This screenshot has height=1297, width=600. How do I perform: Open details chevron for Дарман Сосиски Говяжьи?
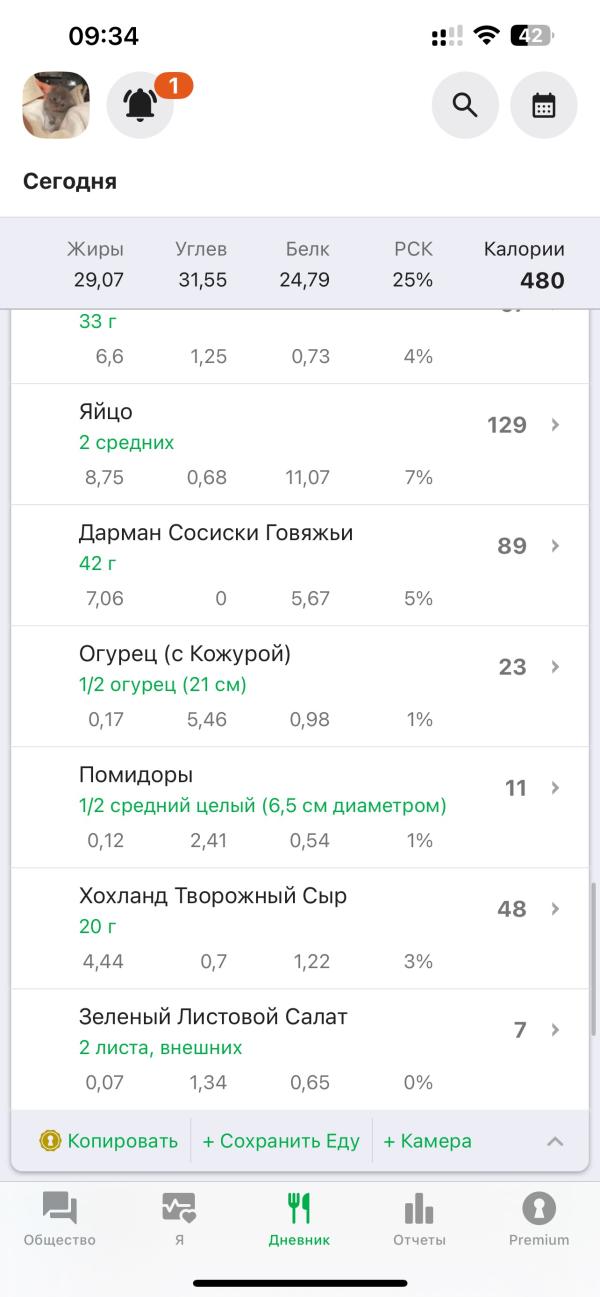[556, 546]
